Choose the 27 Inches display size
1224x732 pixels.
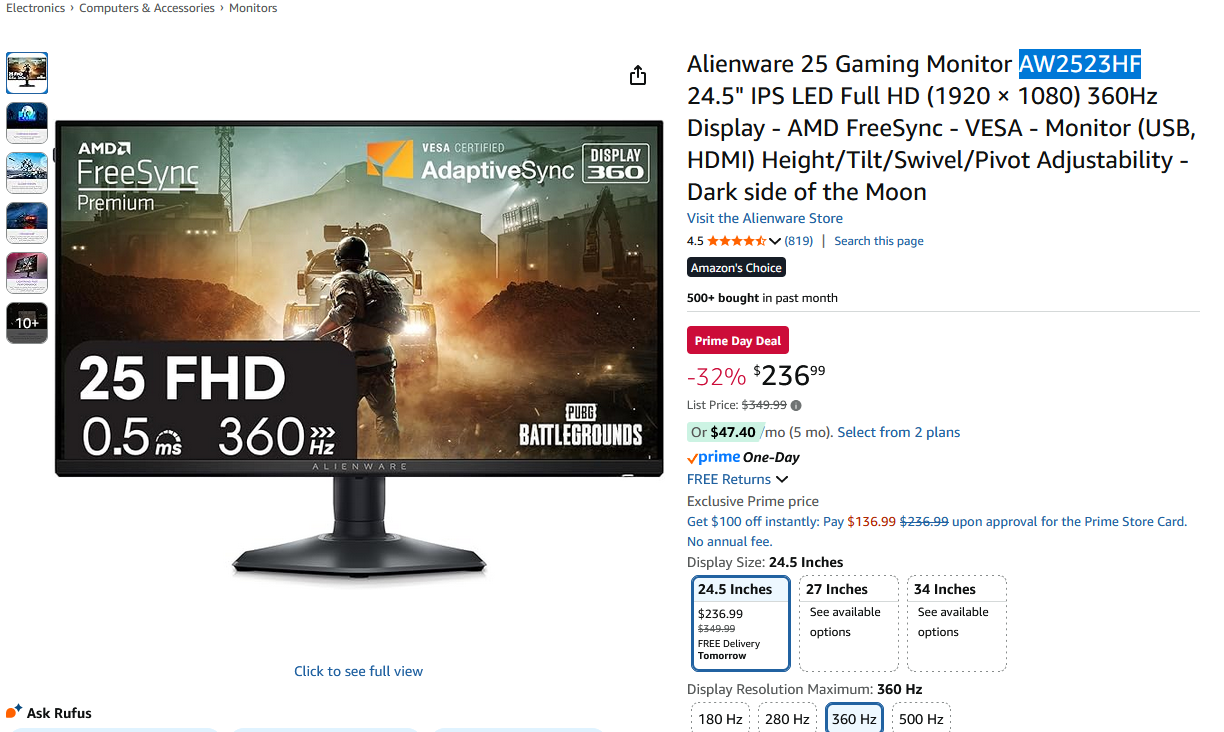tap(849, 623)
